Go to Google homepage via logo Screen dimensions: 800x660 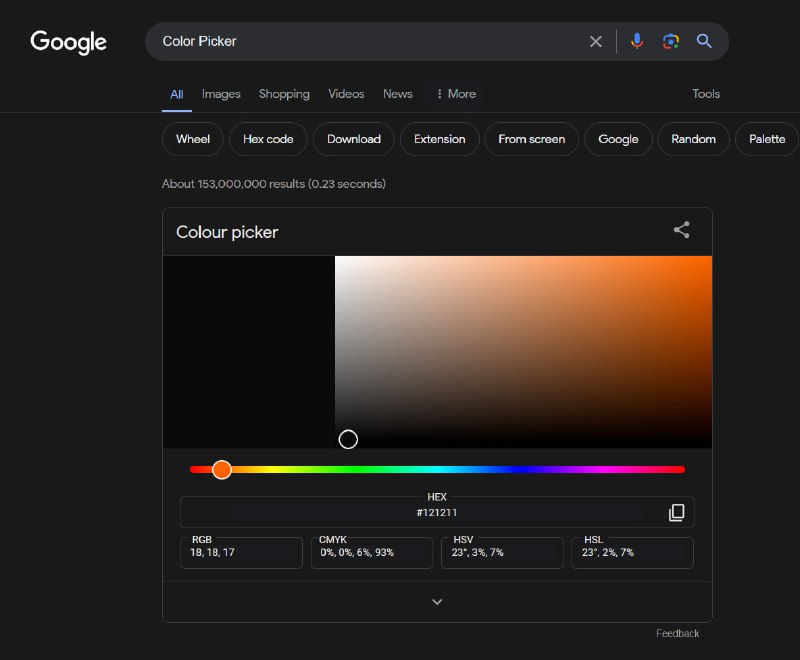pos(68,42)
